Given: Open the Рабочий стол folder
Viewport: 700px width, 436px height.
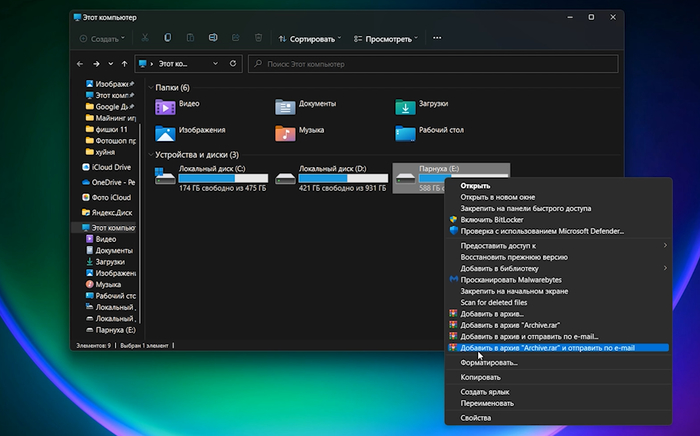Looking at the screenshot, I should (x=429, y=133).
